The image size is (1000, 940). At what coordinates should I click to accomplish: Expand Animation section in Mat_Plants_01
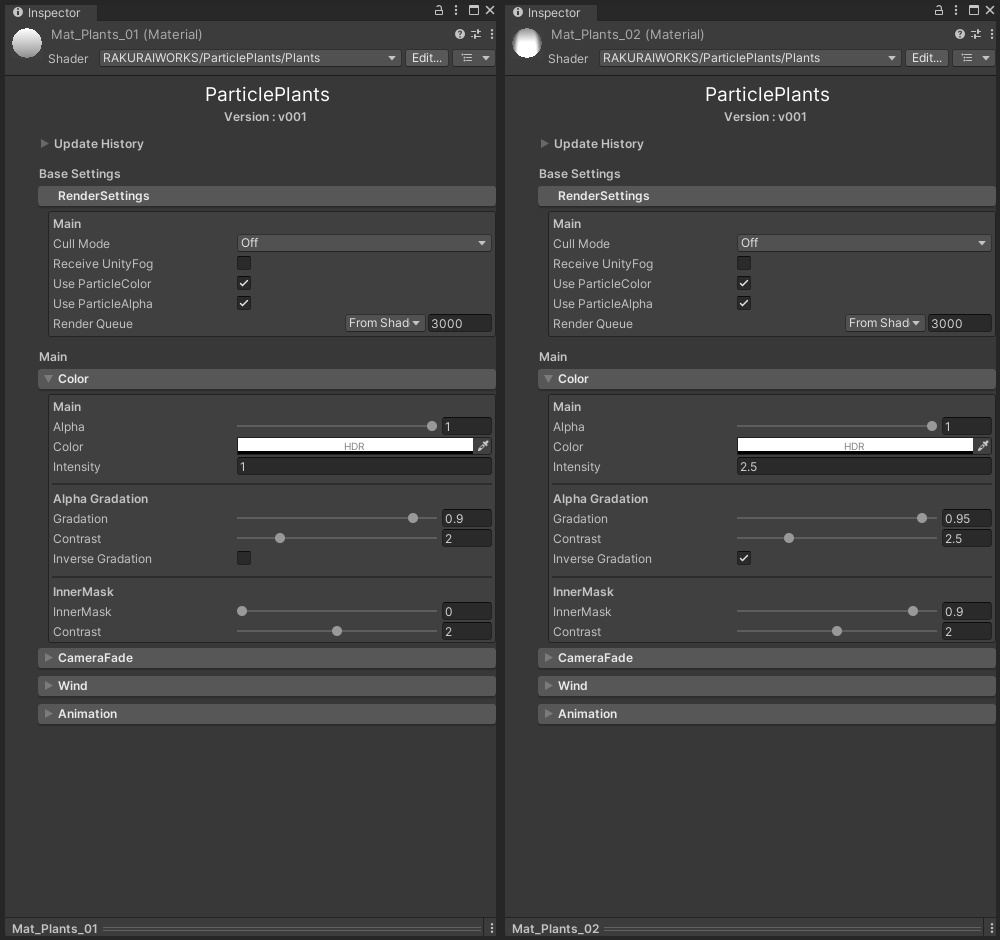[x=267, y=714]
